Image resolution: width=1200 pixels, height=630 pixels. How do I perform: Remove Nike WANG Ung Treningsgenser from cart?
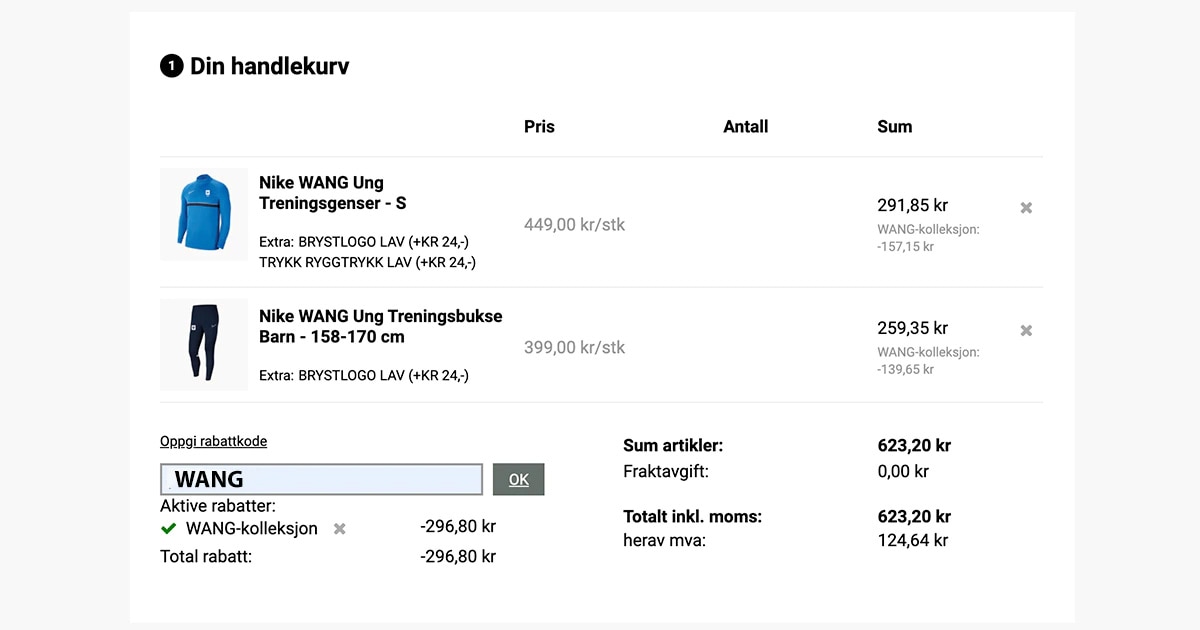point(1026,208)
